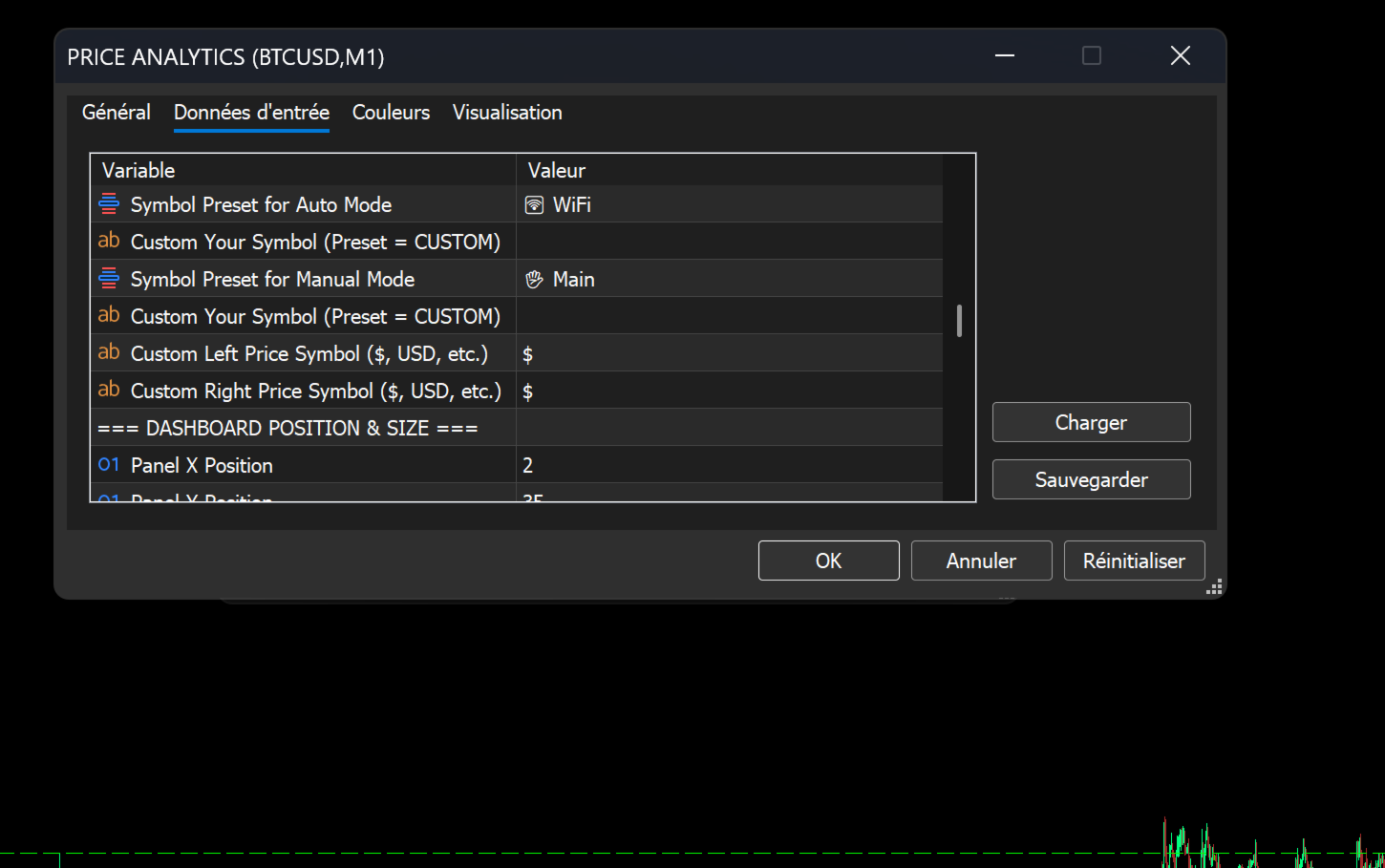1385x868 pixels.
Task: Click the ab string icon for Custom Left Price Symbol
Action: pyautogui.click(x=109, y=352)
